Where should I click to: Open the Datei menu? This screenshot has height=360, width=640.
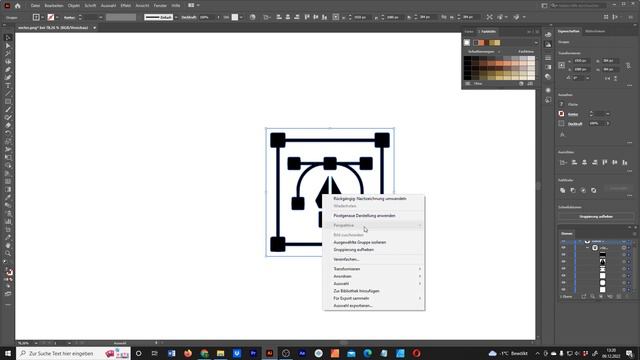pyautogui.click(x=36, y=6)
